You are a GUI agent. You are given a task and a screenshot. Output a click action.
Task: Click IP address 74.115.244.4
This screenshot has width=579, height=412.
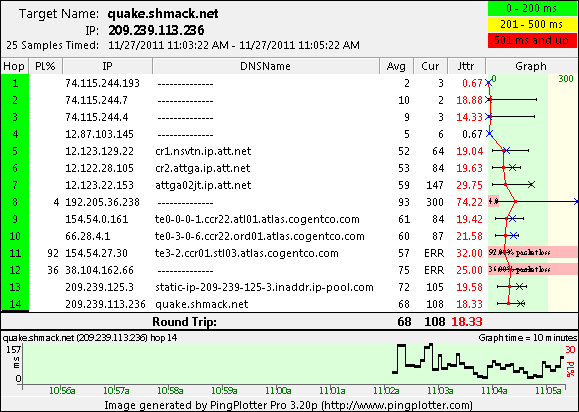[x=96, y=117]
